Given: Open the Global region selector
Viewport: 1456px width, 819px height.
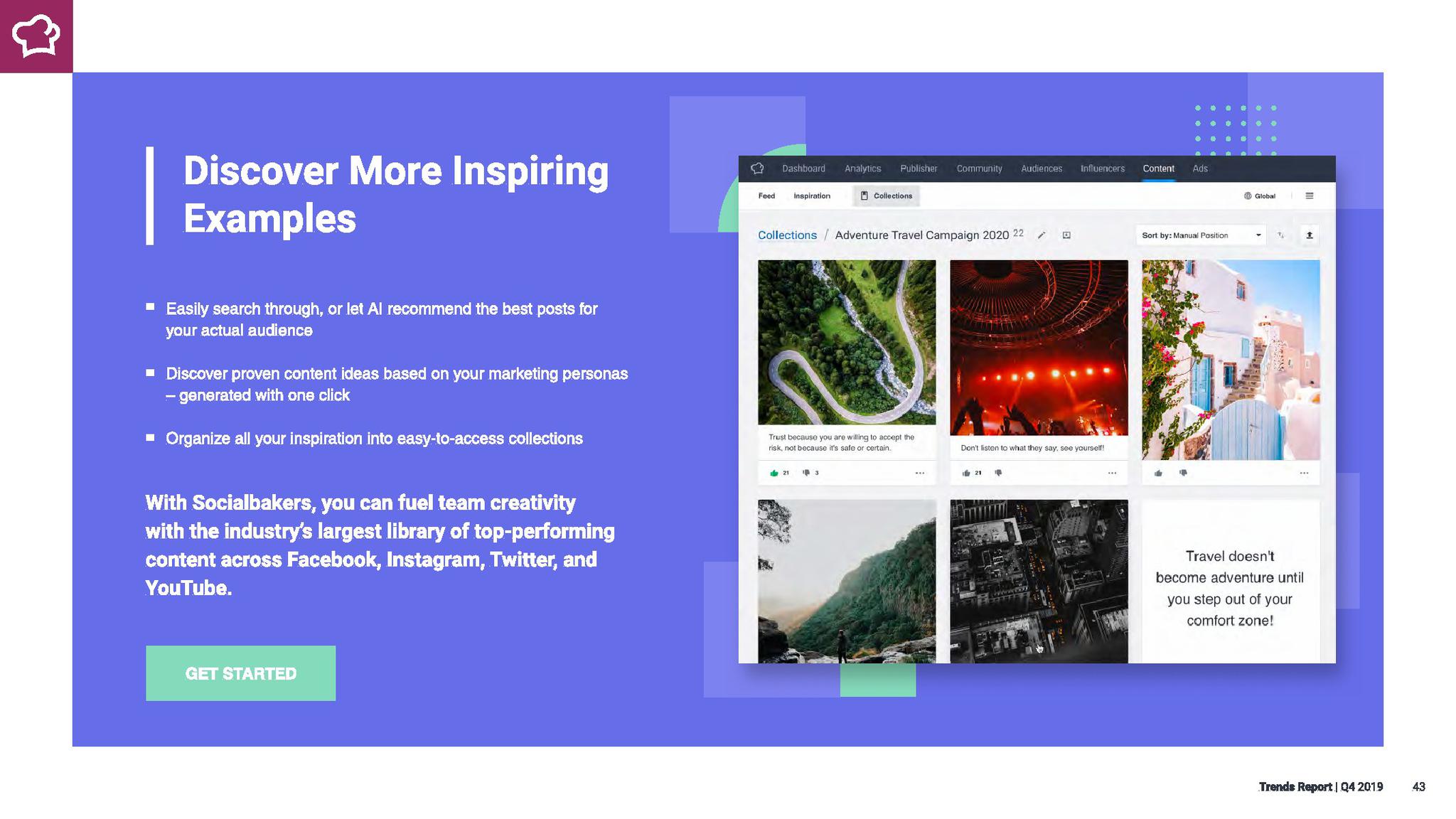Looking at the screenshot, I should 1259,196.
